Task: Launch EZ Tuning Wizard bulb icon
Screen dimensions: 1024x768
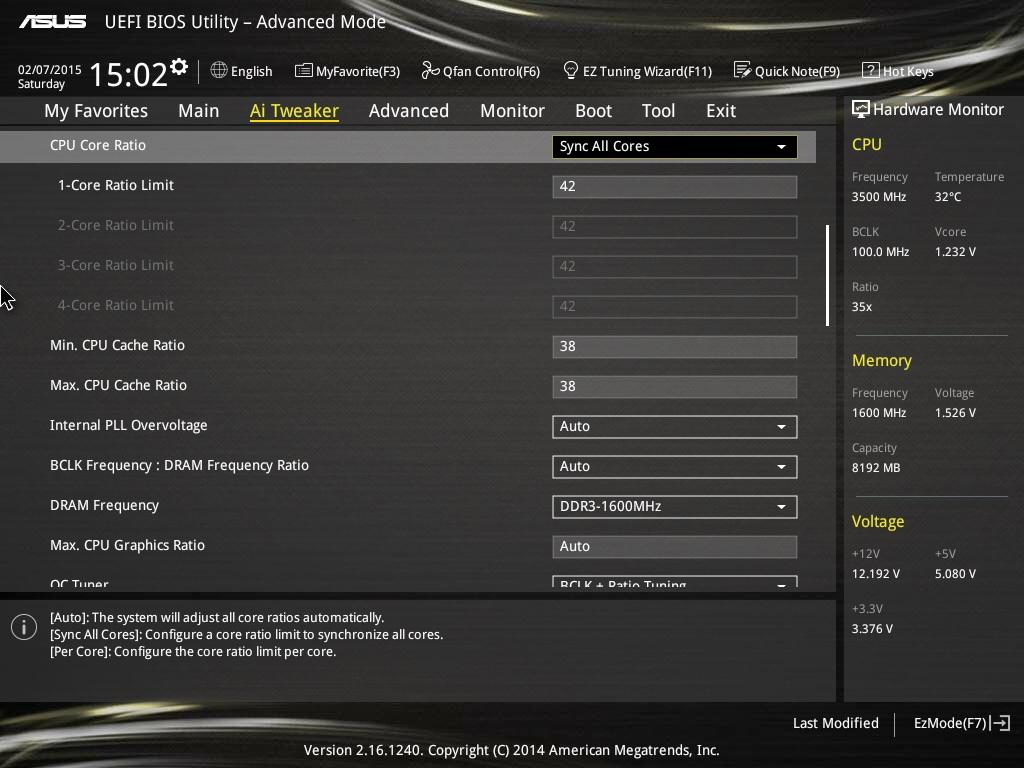Action: 570,70
